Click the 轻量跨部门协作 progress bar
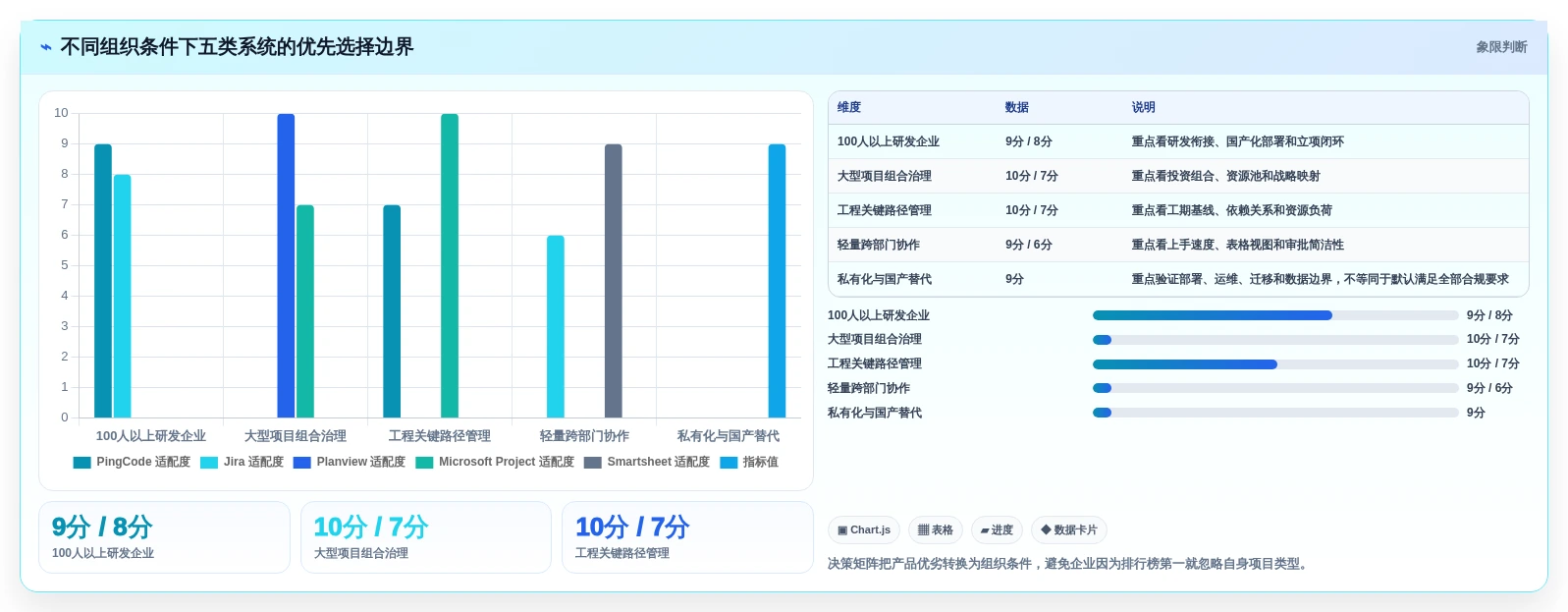Viewport: 1568px width, 612px height. point(1275,388)
